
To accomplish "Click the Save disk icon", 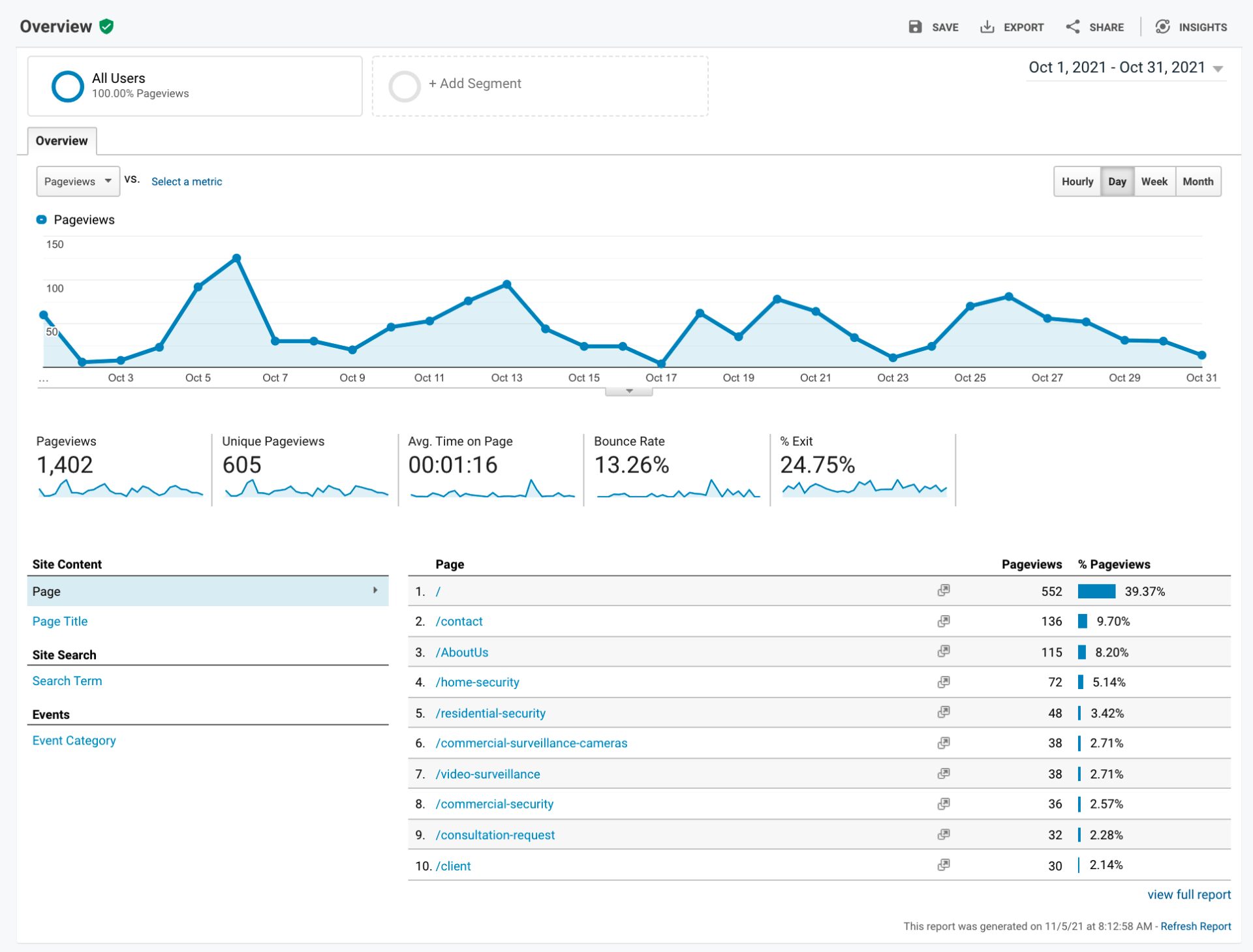I will [915, 27].
